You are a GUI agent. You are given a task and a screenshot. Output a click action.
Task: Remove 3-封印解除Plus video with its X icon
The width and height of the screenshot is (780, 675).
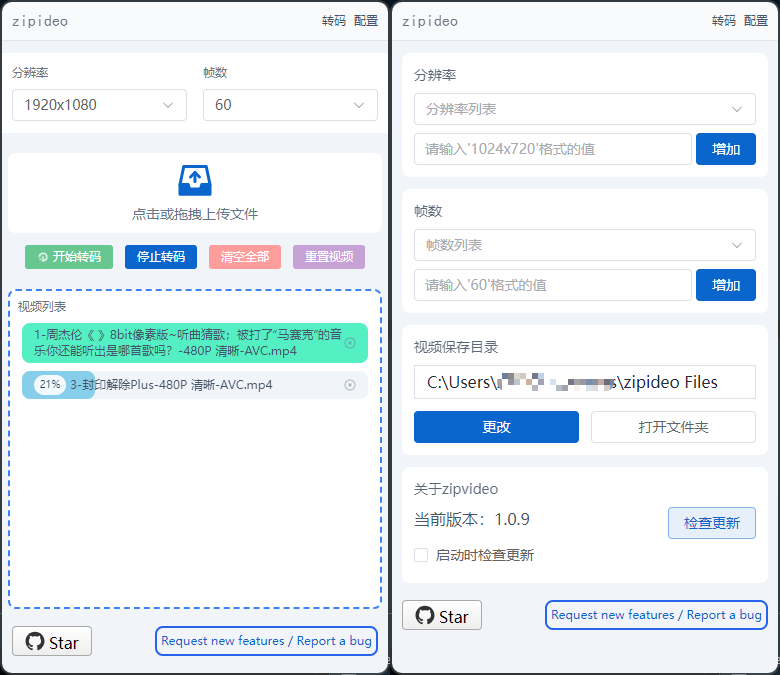point(350,385)
